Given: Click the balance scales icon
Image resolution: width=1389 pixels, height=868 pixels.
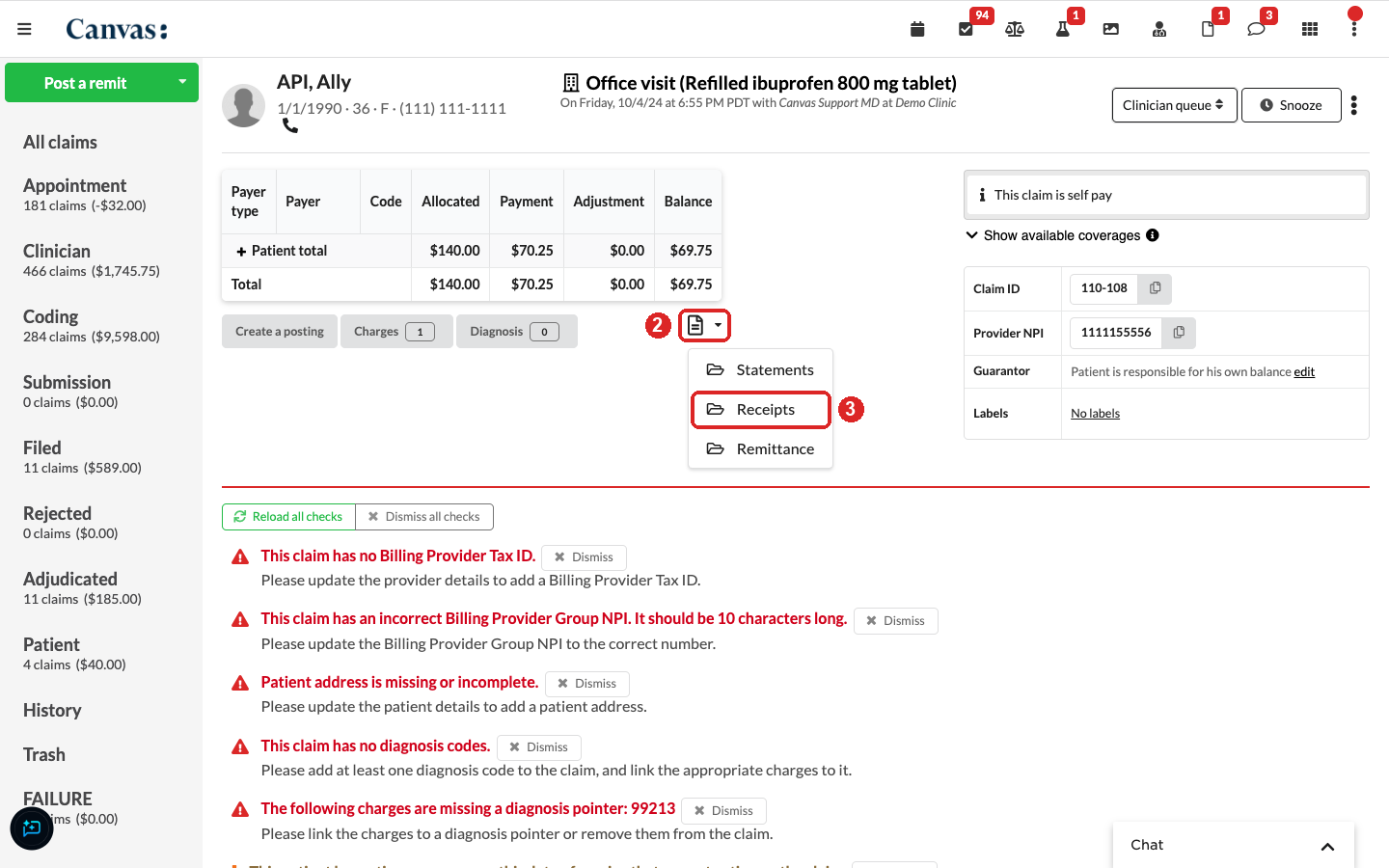Looking at the screenshot, I should click(1015, 29).
